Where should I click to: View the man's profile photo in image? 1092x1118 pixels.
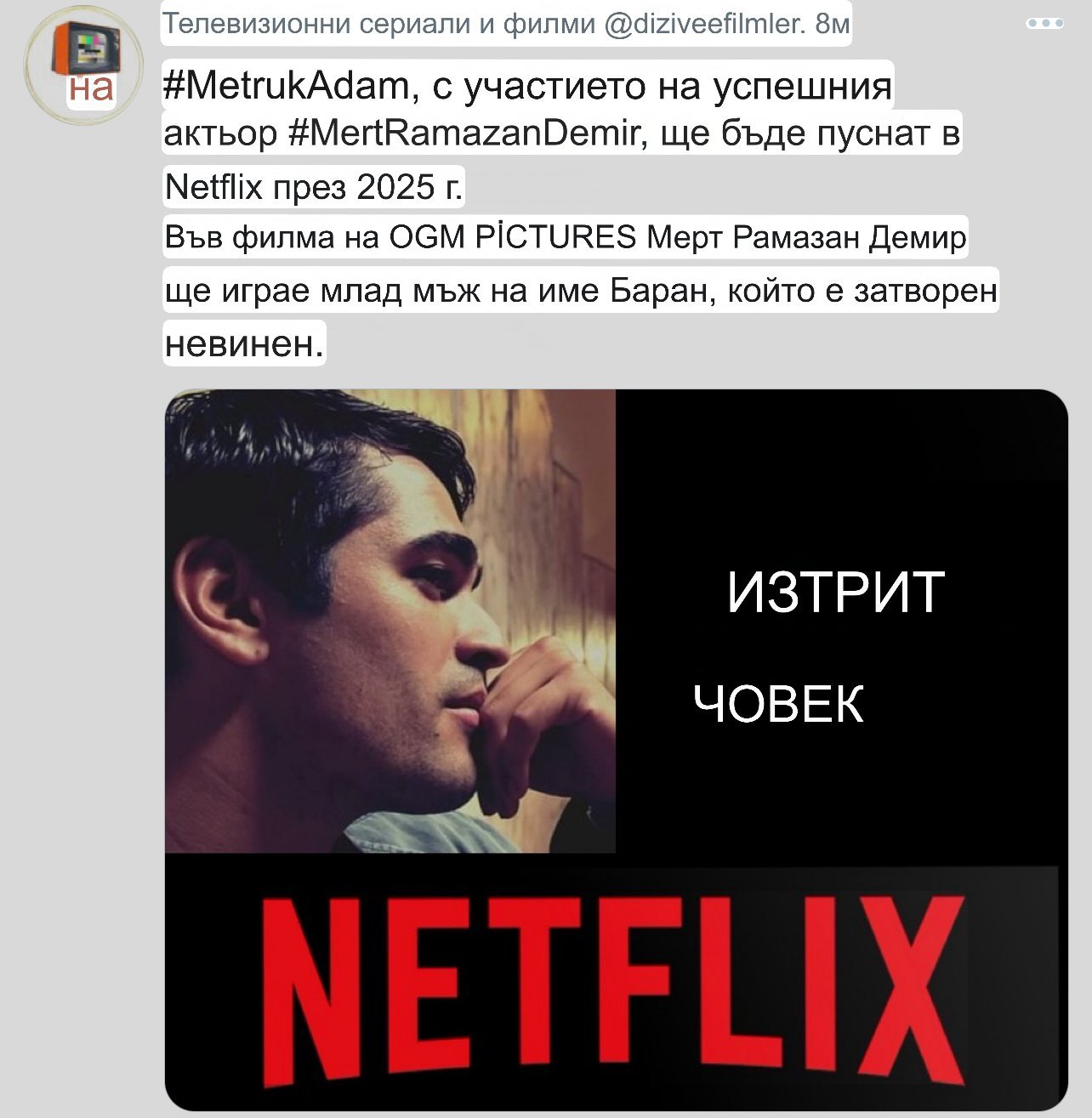coord(390,621)
